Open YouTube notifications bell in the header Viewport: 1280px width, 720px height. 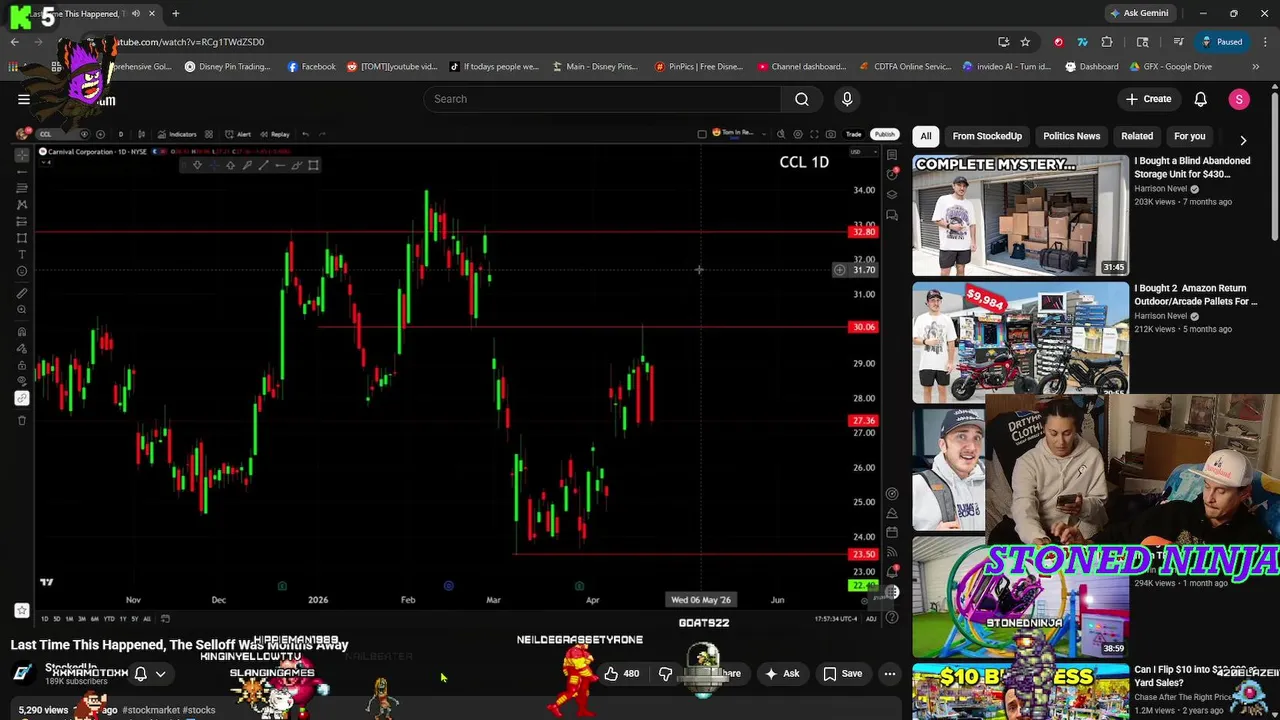point(1201,99)
